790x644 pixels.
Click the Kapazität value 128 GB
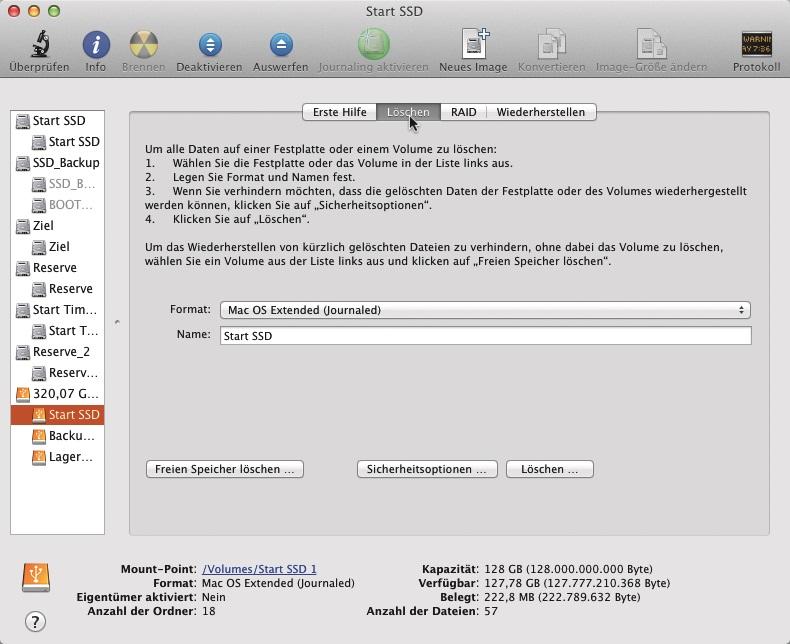click(568, 569)
